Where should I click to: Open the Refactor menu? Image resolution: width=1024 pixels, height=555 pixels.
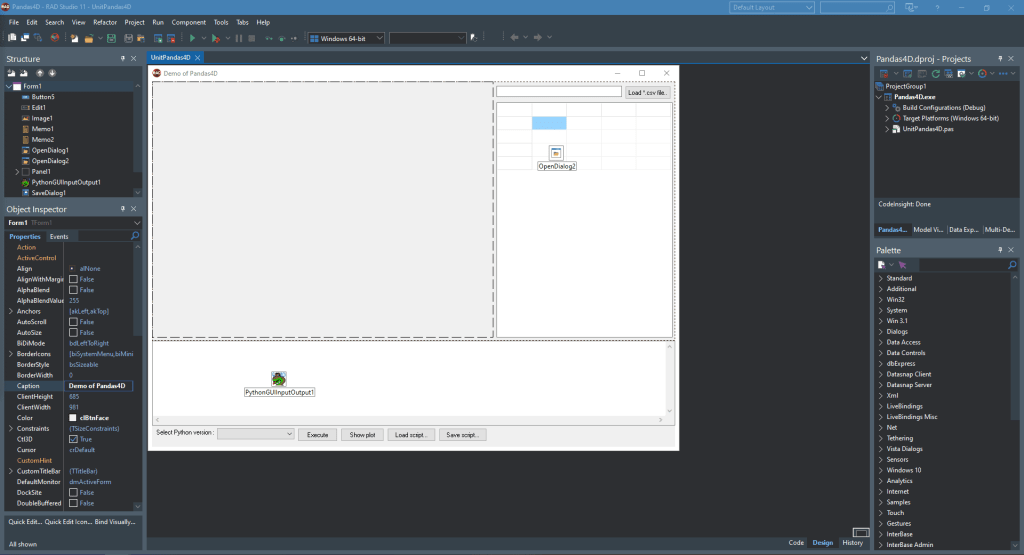[x=104, y=22]
